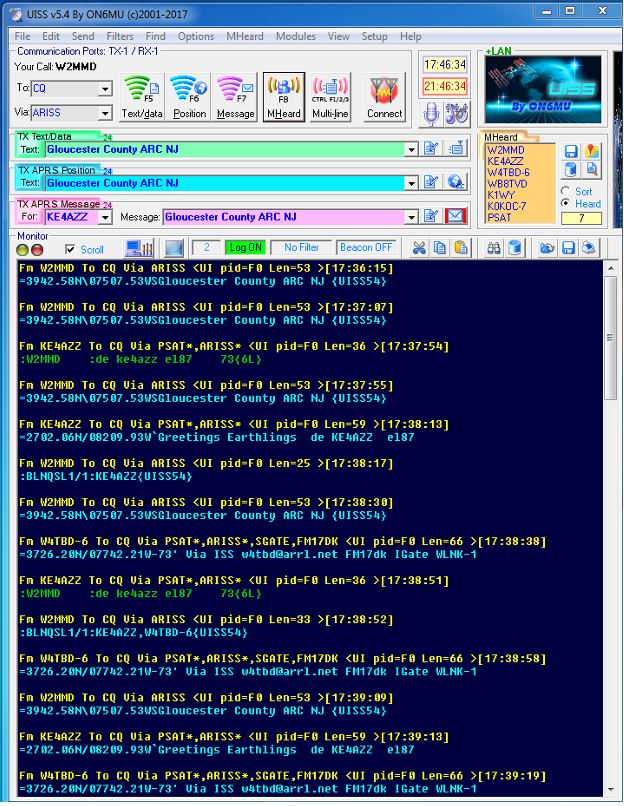Expand the To: CQ dropdown
Viewport: 624px width, 806px height.
(x=105, y=88)
